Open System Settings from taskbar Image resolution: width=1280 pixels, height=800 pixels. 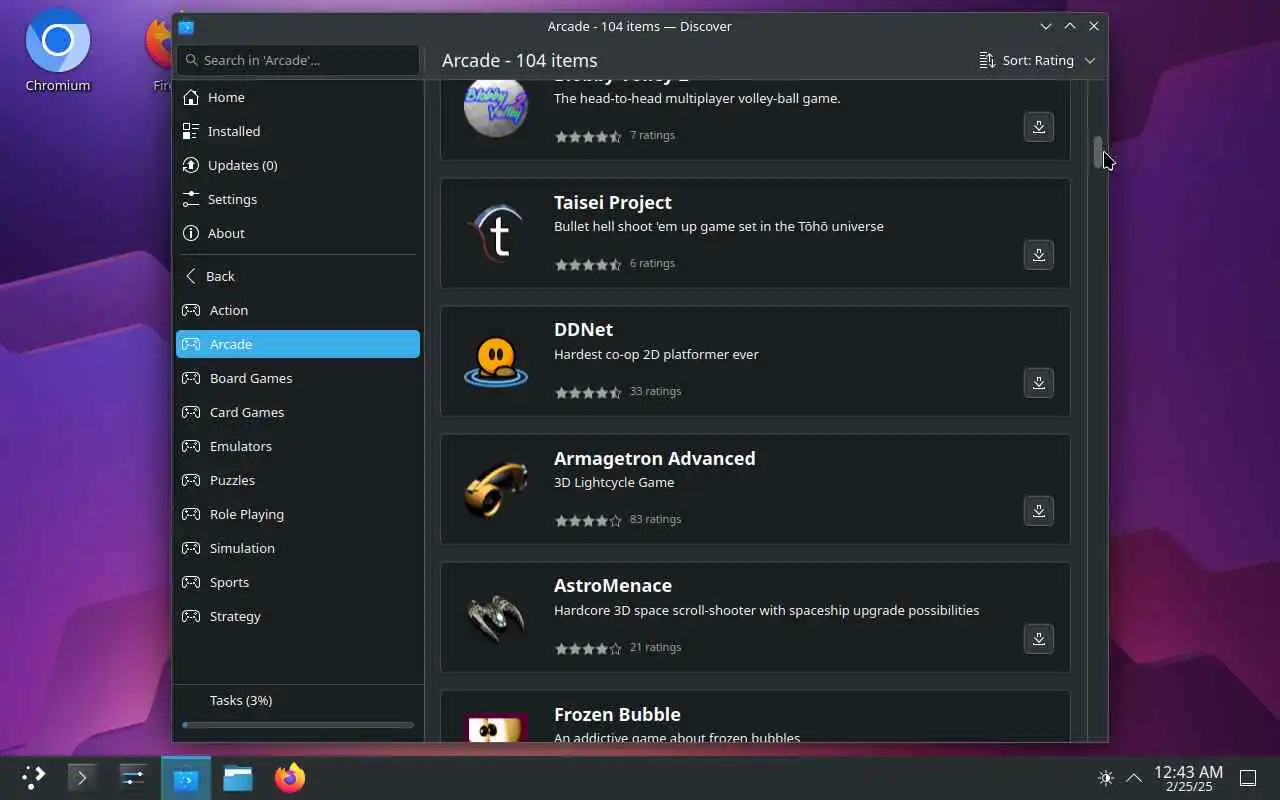(x=134, y=777)
